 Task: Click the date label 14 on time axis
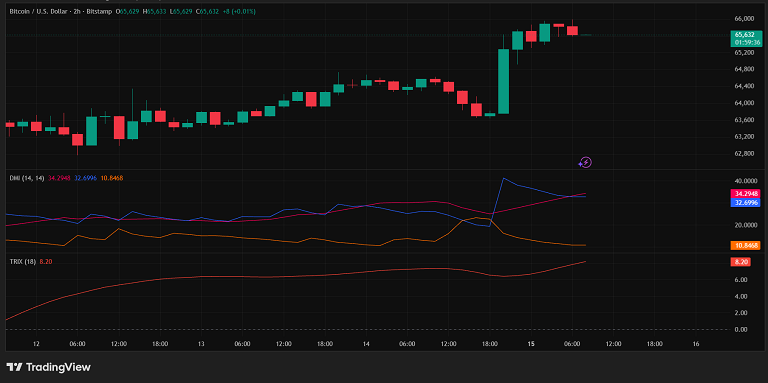[366, 344]
